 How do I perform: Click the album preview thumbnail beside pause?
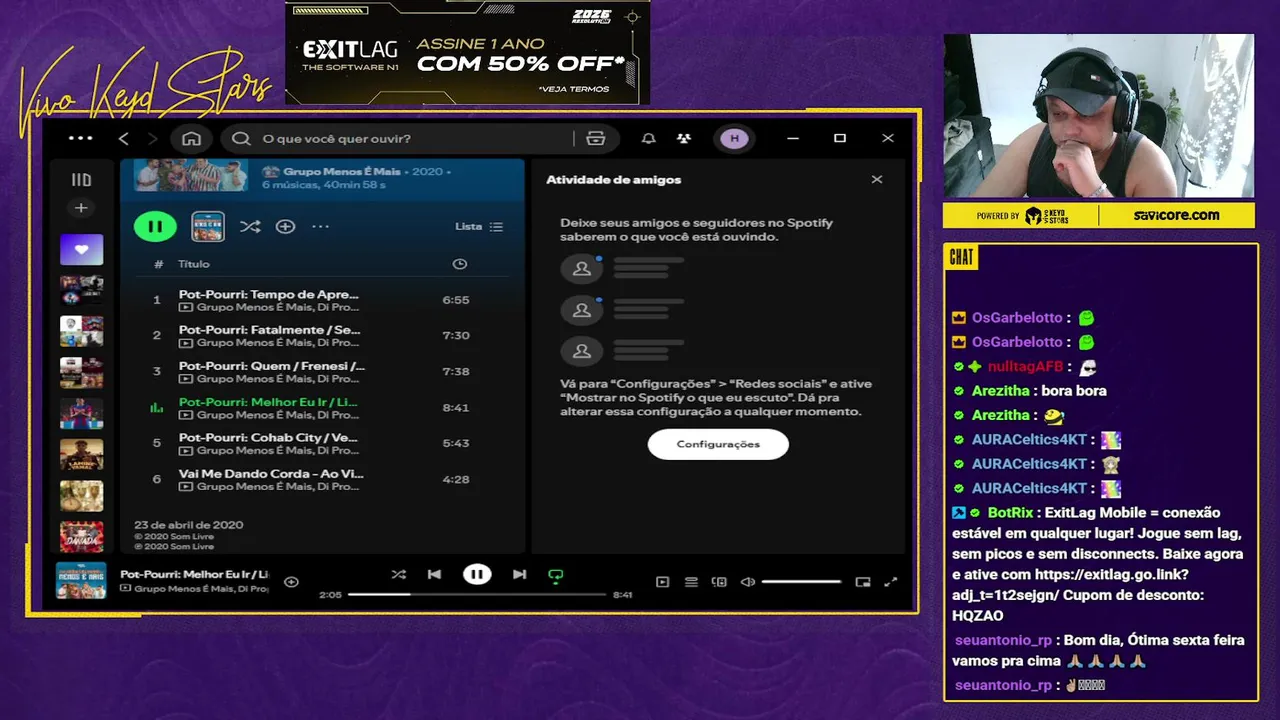(x=208, y=227)
